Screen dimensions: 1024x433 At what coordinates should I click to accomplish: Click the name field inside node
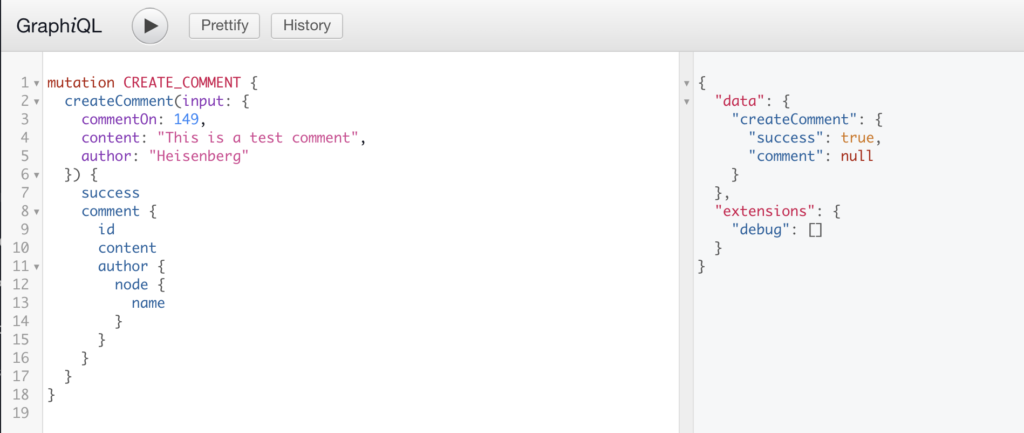[148, 303]
